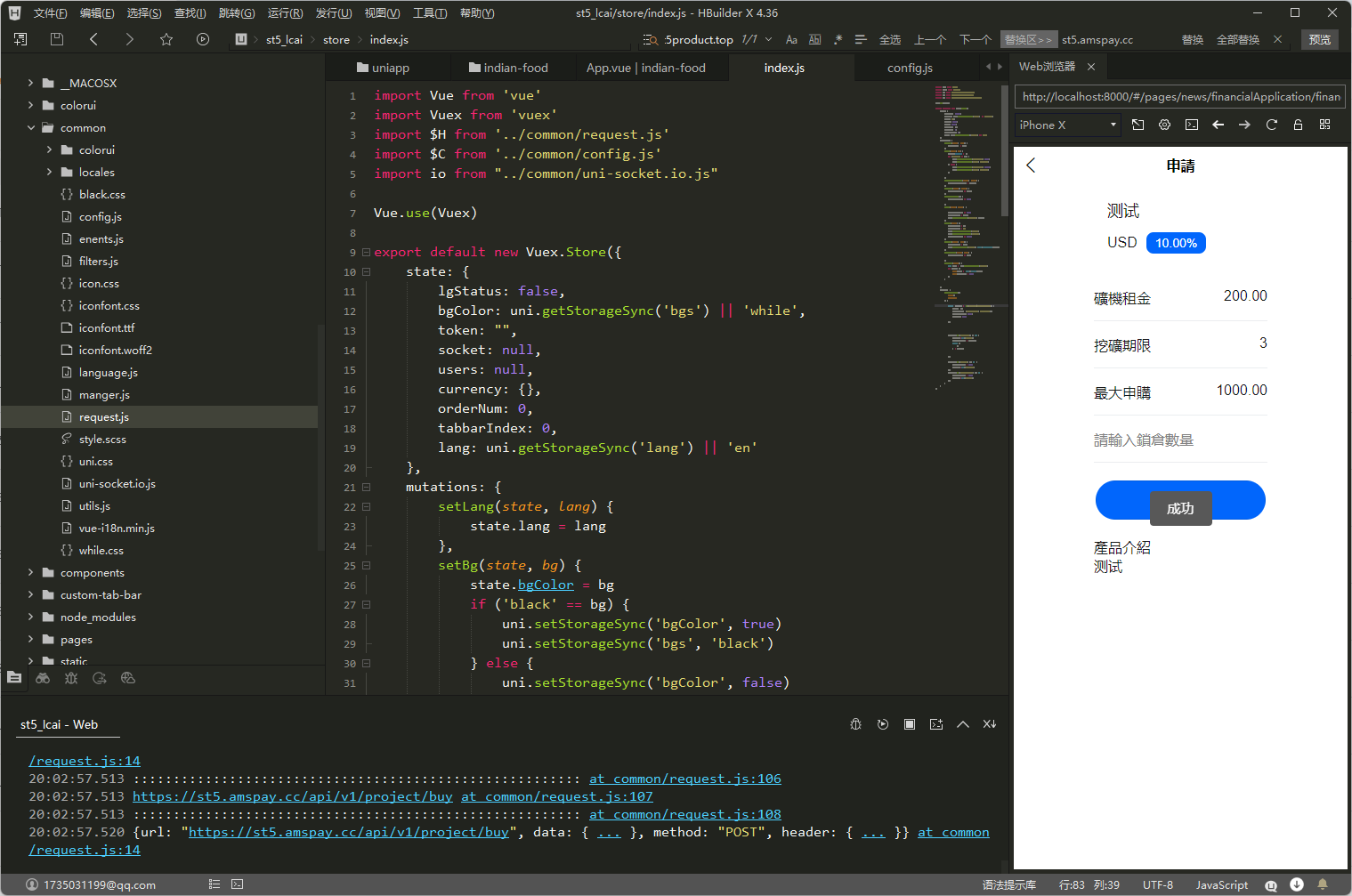Toggle regex search option in find bar

click(x=838, y=40)
